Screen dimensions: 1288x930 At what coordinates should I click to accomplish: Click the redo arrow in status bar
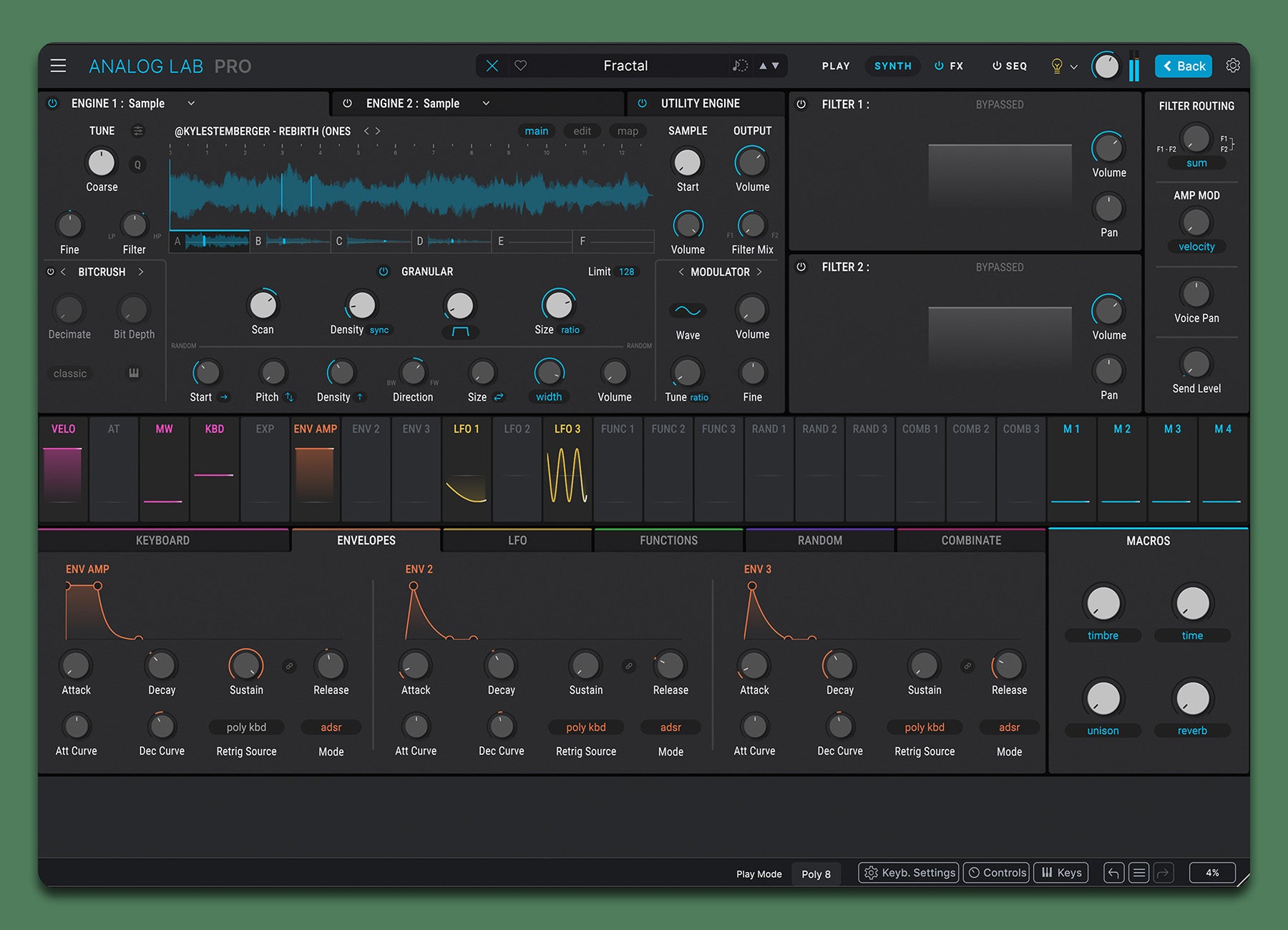[x=1163, y=873]
